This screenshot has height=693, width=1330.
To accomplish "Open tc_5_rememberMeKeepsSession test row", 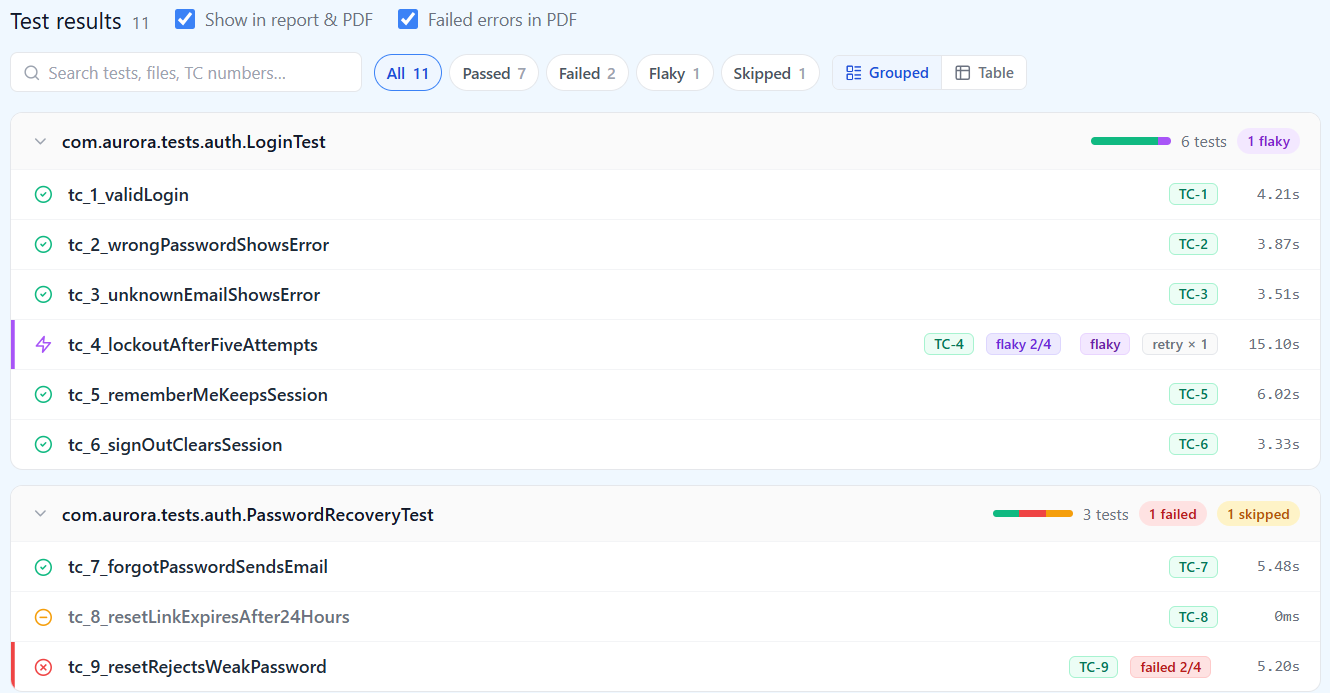I will [x=665, y=395].
